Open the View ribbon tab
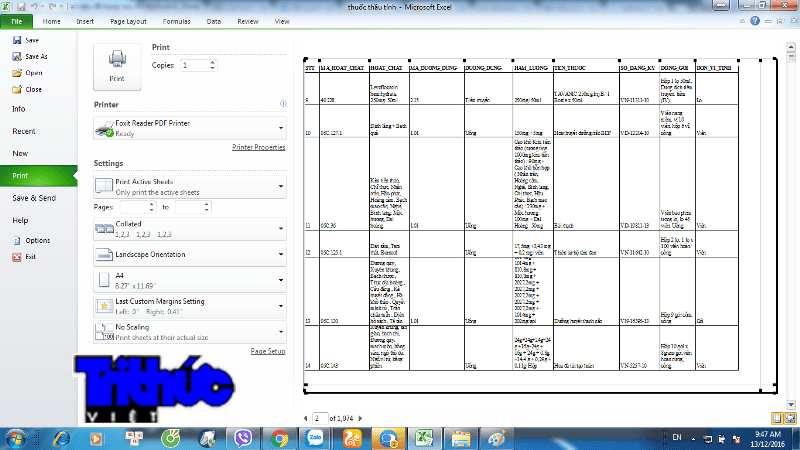 [282, 21]
